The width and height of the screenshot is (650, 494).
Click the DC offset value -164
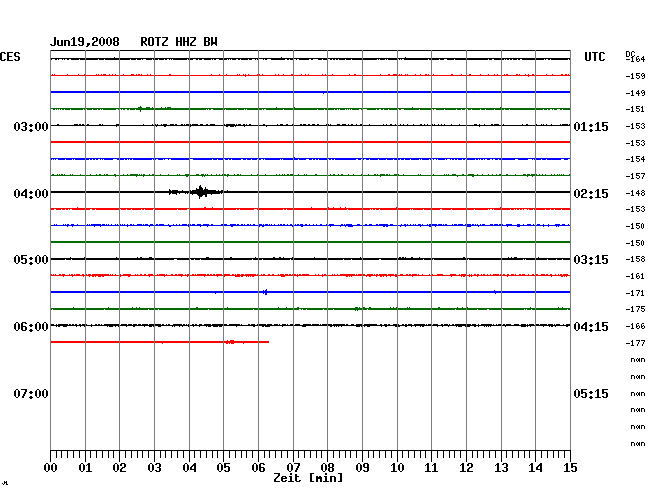coord(635,59)
